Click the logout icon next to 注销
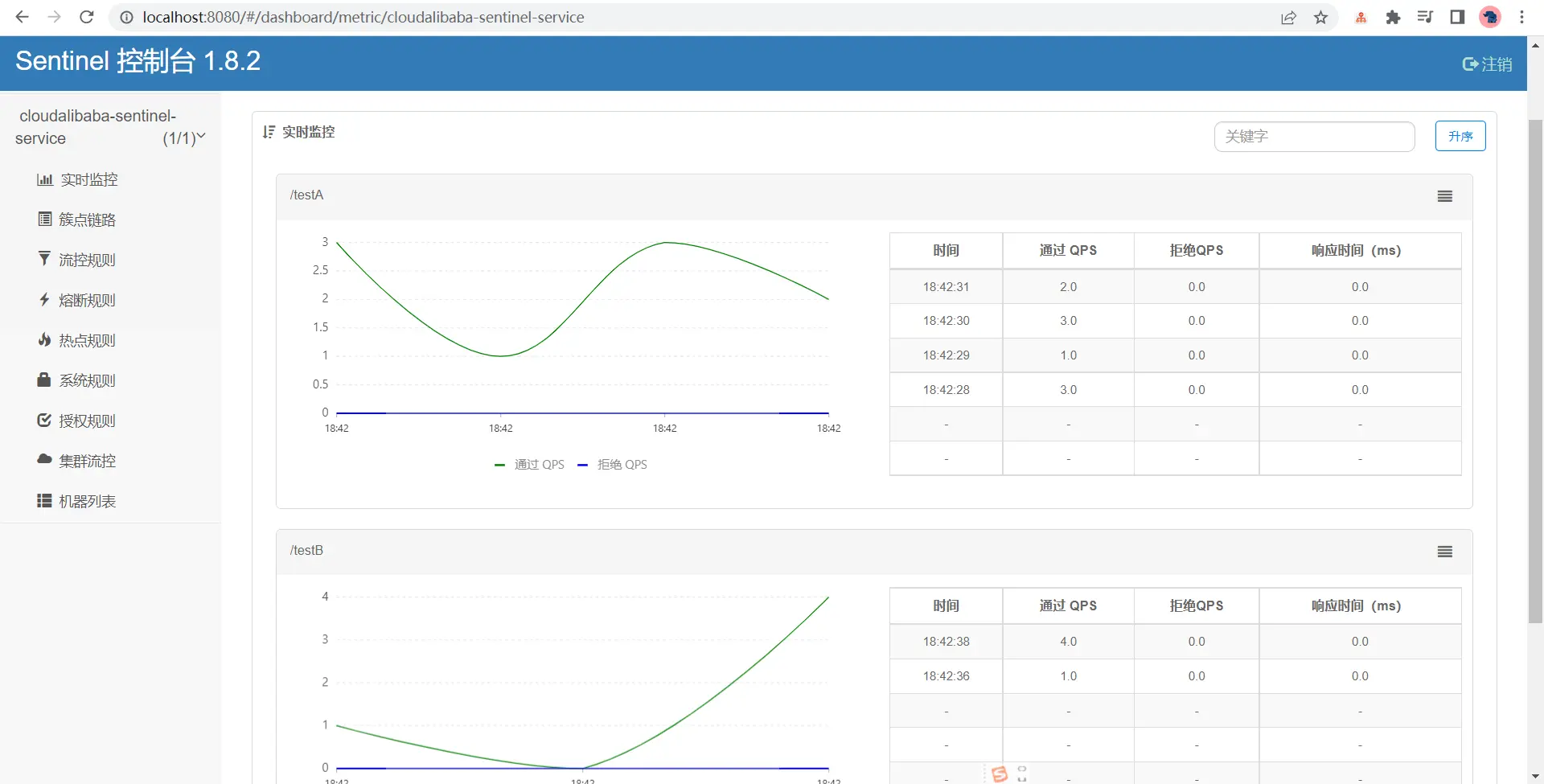This screenshot has height=784, width=1544. [1470, 64]
